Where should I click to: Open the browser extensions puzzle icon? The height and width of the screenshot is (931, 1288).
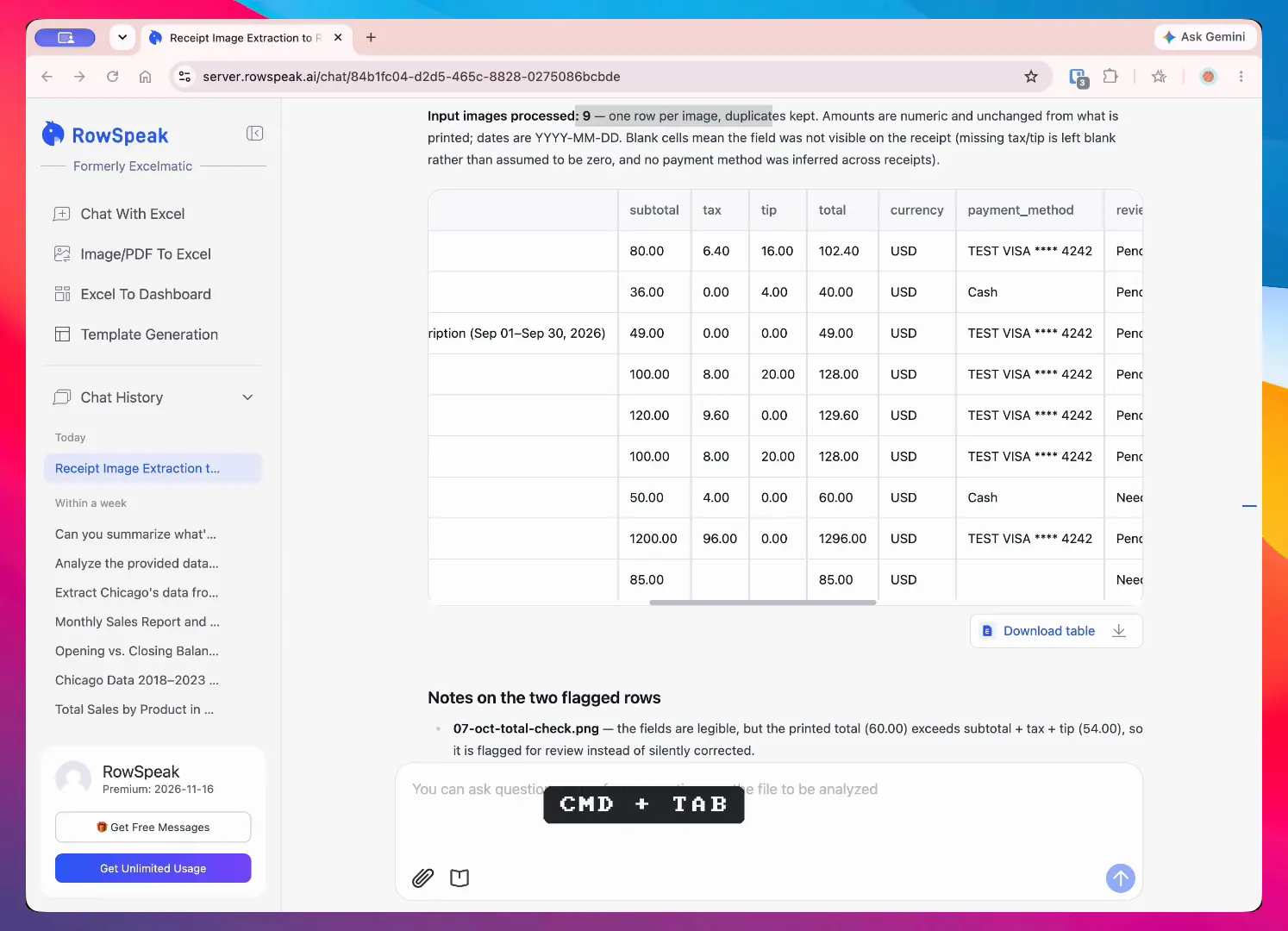tap(1110, 77)
